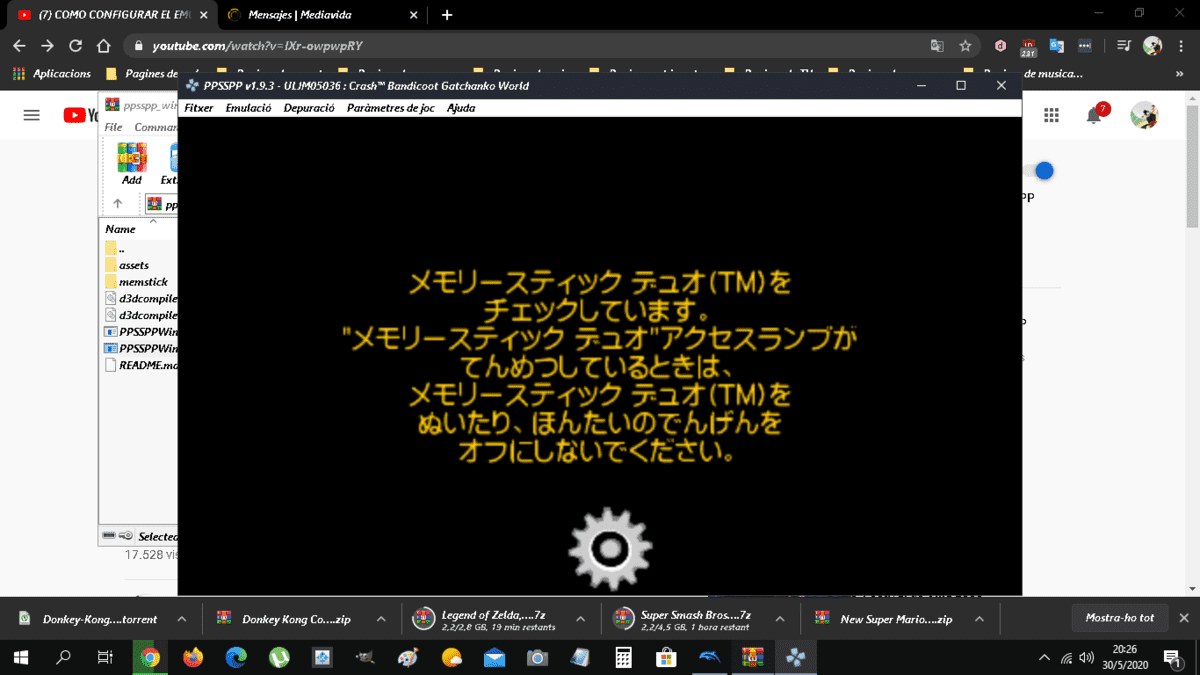Open Aplicacions bookmarks shortcut
This screenshot has height=675, width=1200.
click(52, 73)
